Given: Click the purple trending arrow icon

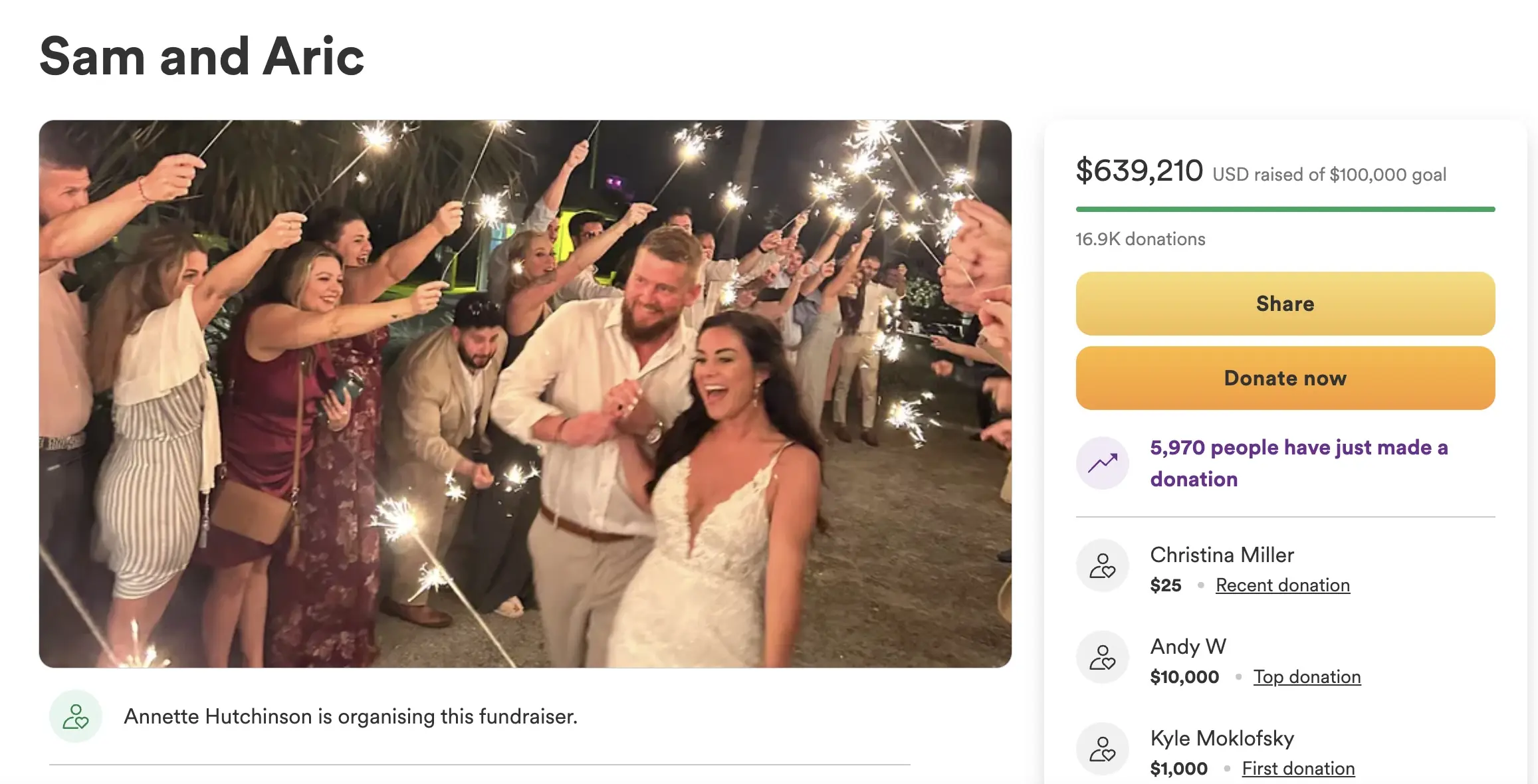Looking at the screenshot, I should (x=1102, y=463).
